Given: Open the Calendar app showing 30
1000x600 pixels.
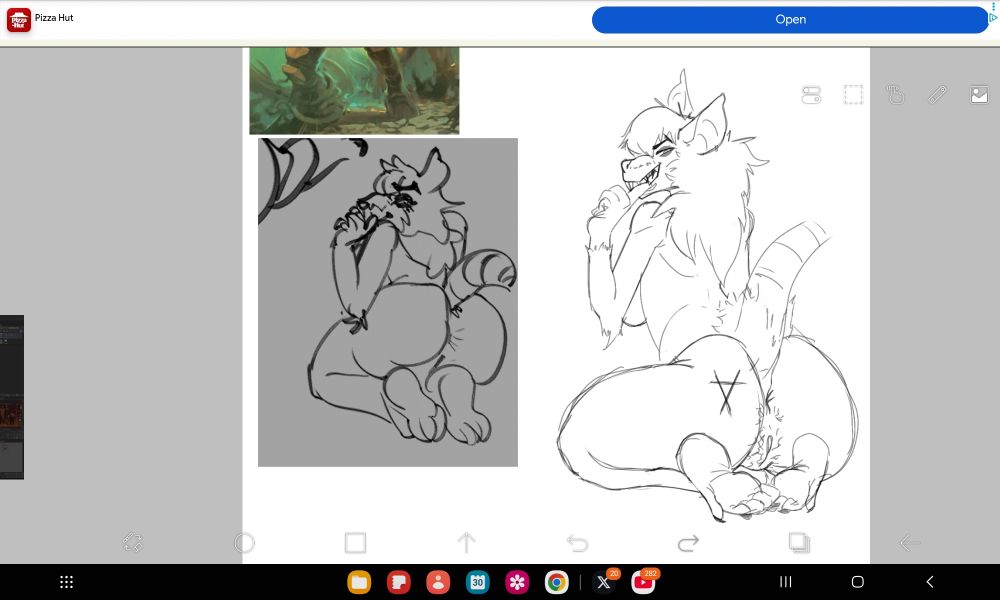Looking at the screenshot, I should 478,582.
